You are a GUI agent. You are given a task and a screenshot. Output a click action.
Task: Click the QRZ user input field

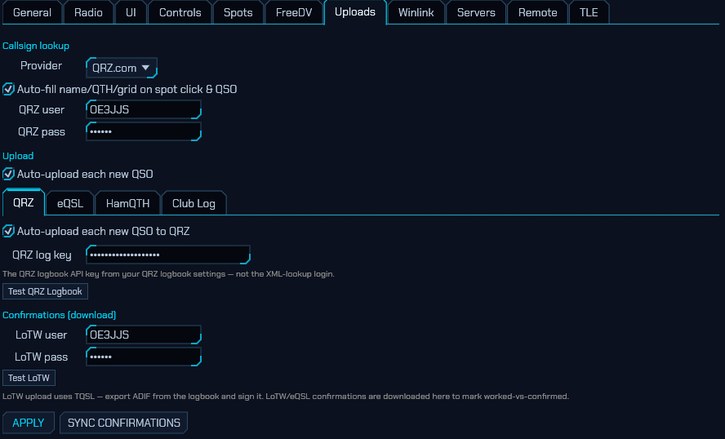pos(143,110)
